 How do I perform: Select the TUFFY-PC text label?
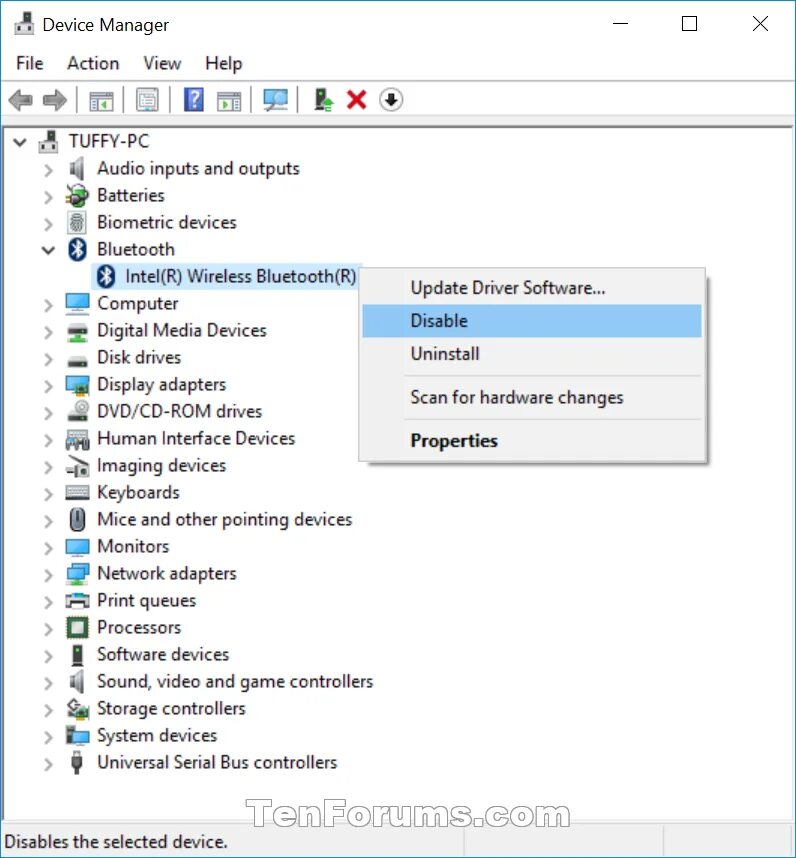[x=109, y=141]
